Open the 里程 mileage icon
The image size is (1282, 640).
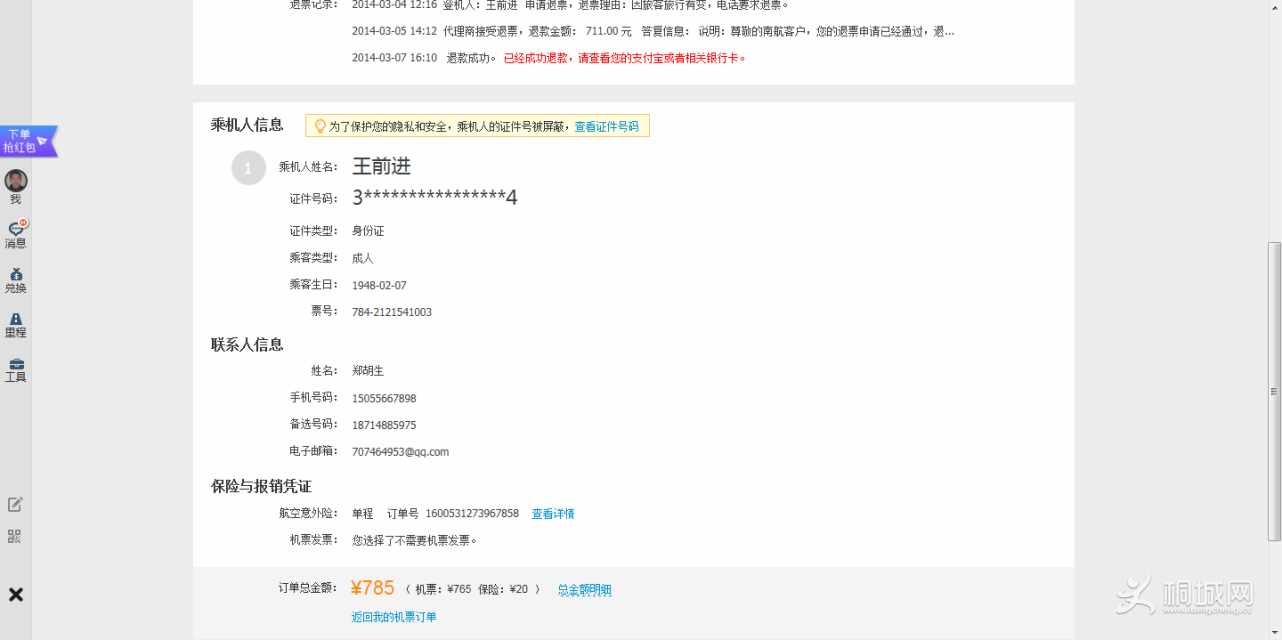click(x=15, y=325)
